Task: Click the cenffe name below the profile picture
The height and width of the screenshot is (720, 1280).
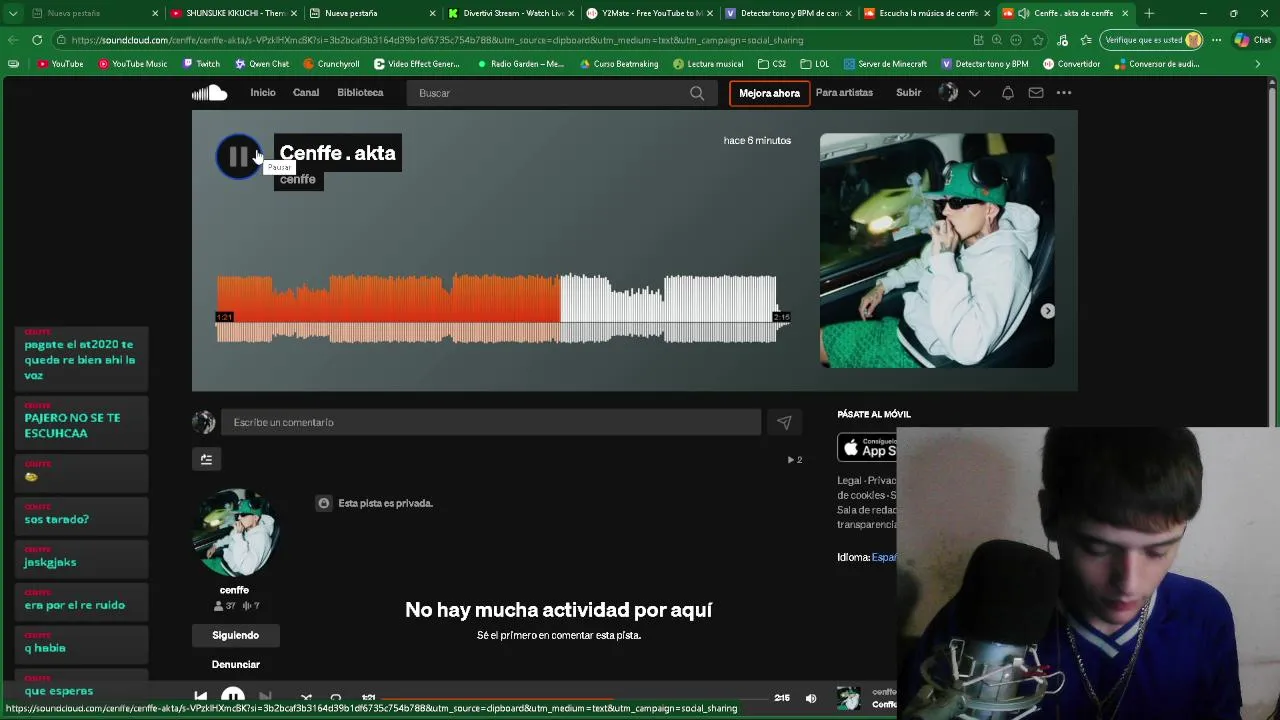Action: pyautogui.click(x=234, y=590)
